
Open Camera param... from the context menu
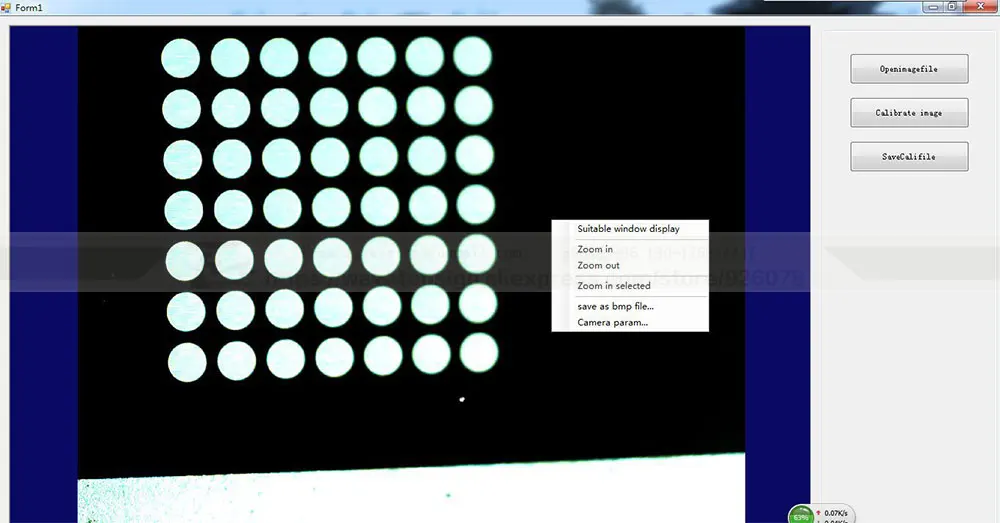[629, 323]
